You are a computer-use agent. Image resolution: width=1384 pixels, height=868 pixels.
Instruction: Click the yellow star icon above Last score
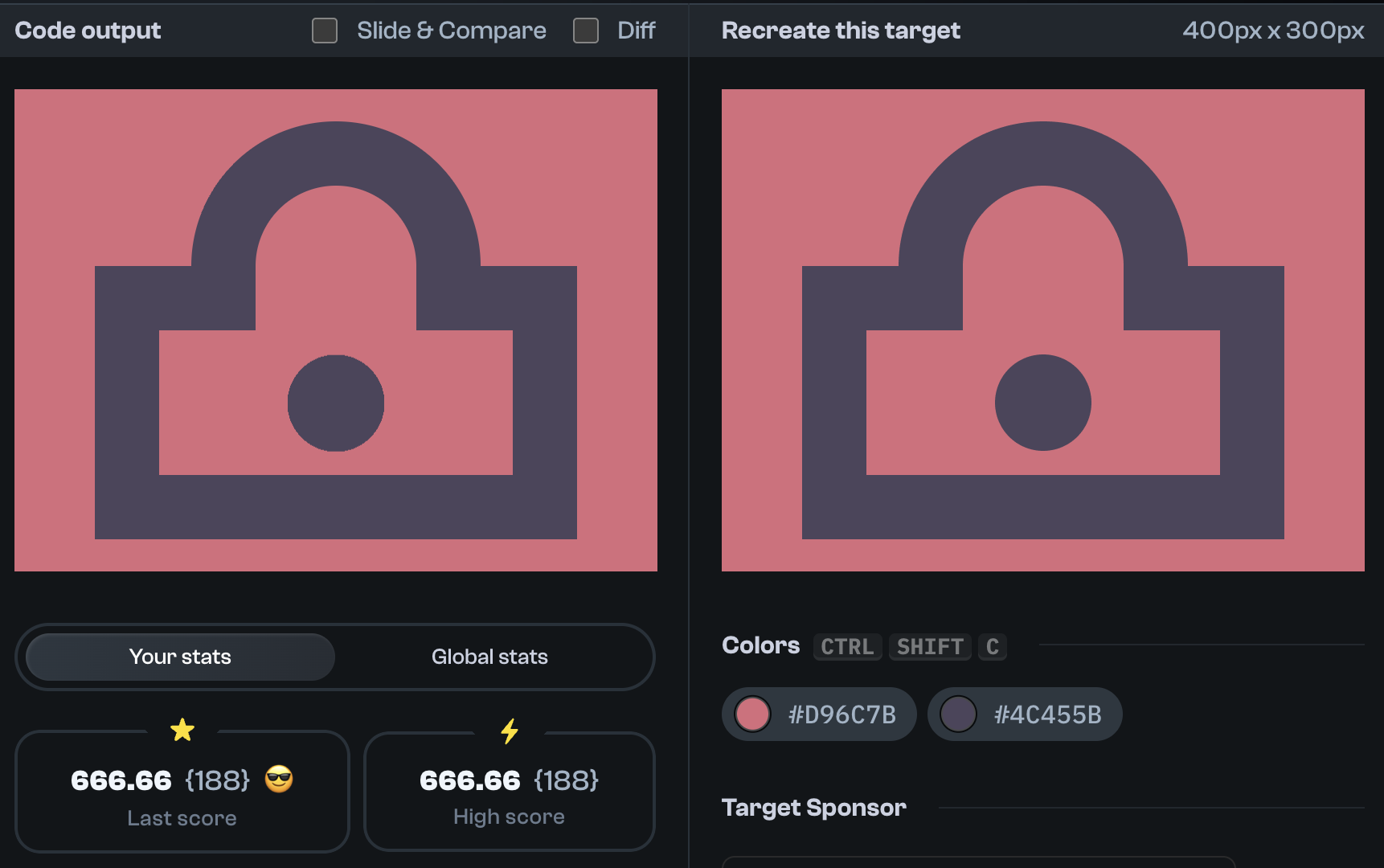pos(182,730)
